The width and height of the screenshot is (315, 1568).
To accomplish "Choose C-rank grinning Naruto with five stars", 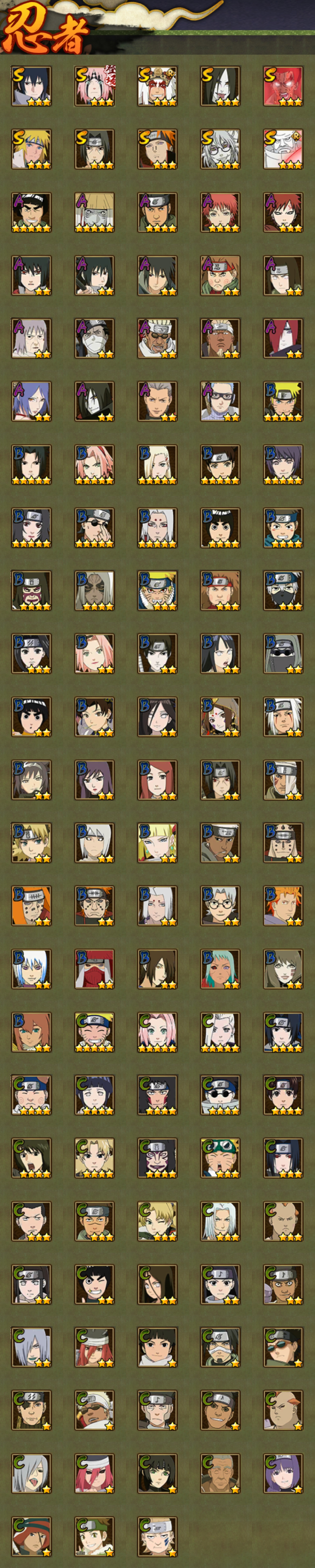I will coord(94,1032).
